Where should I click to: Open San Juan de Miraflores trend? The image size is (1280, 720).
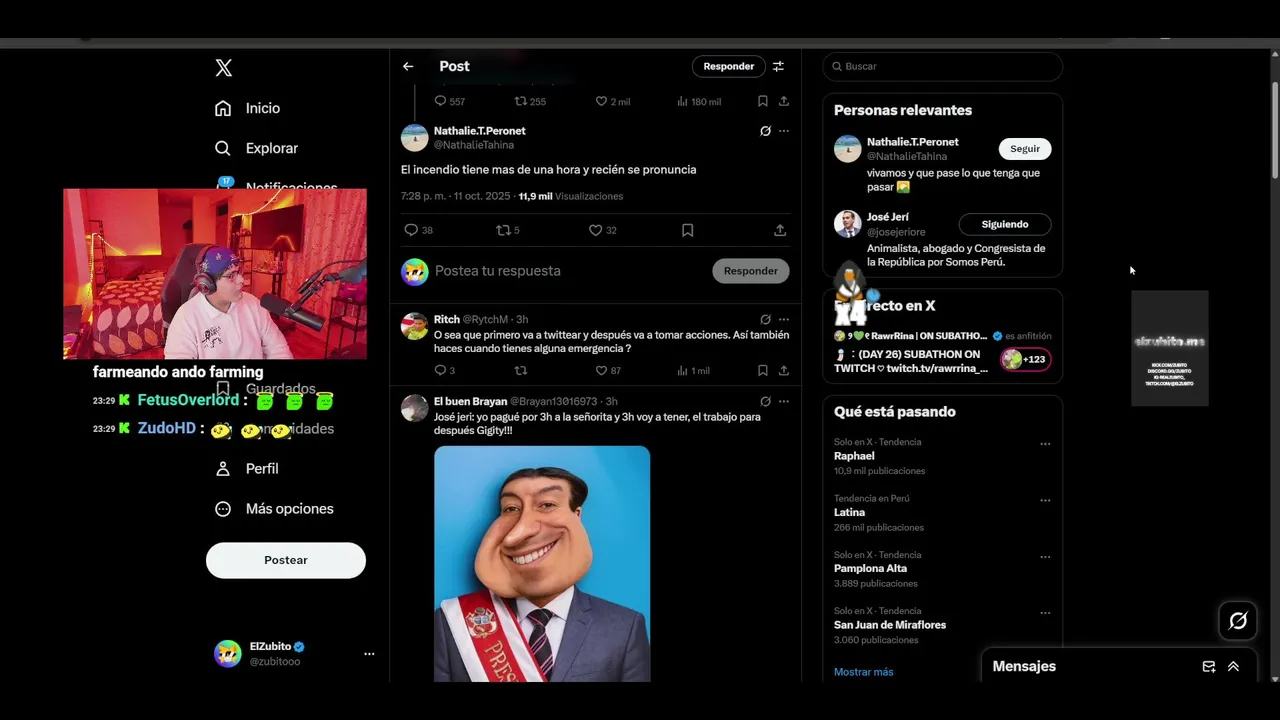(x=890, y=625)
